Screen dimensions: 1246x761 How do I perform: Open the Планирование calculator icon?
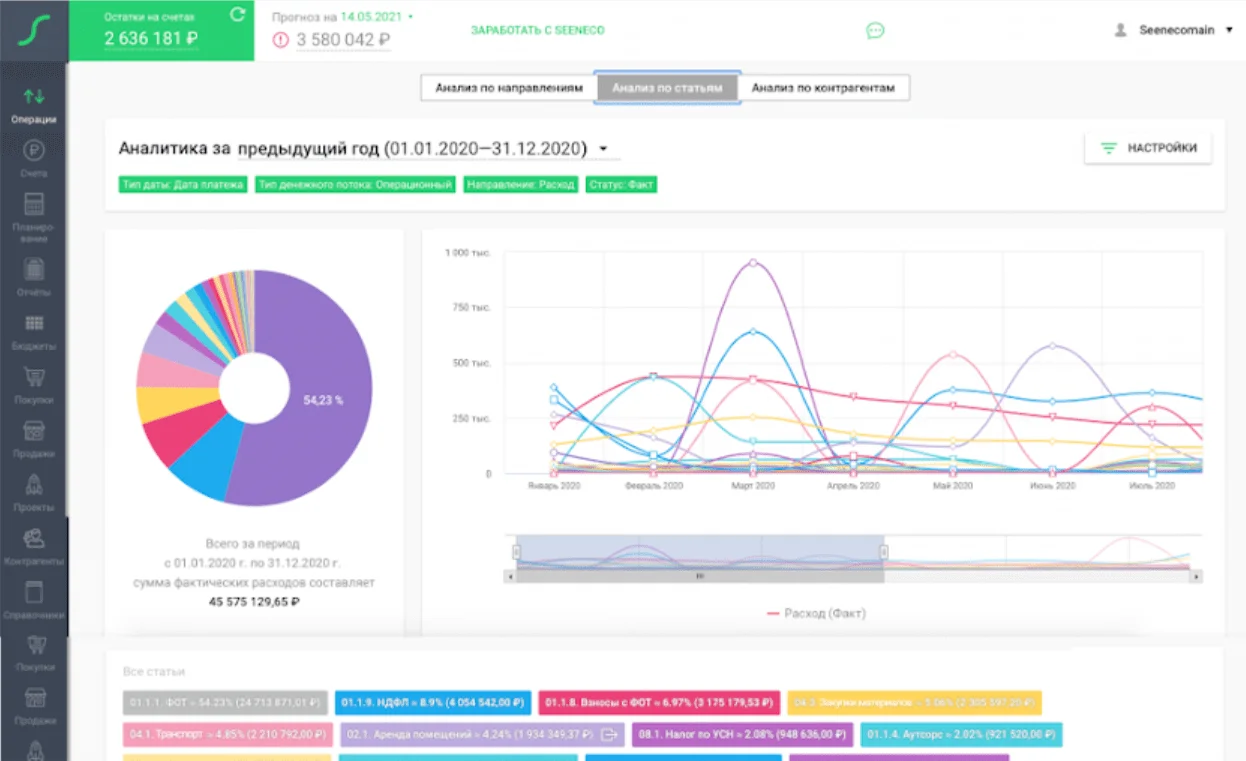34,212
